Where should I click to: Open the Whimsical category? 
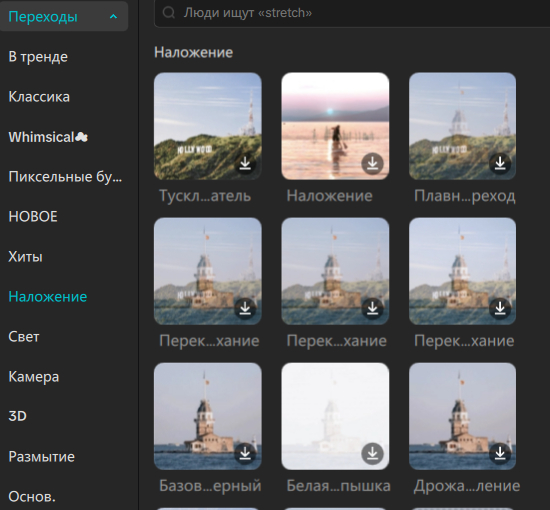(48, 137)
